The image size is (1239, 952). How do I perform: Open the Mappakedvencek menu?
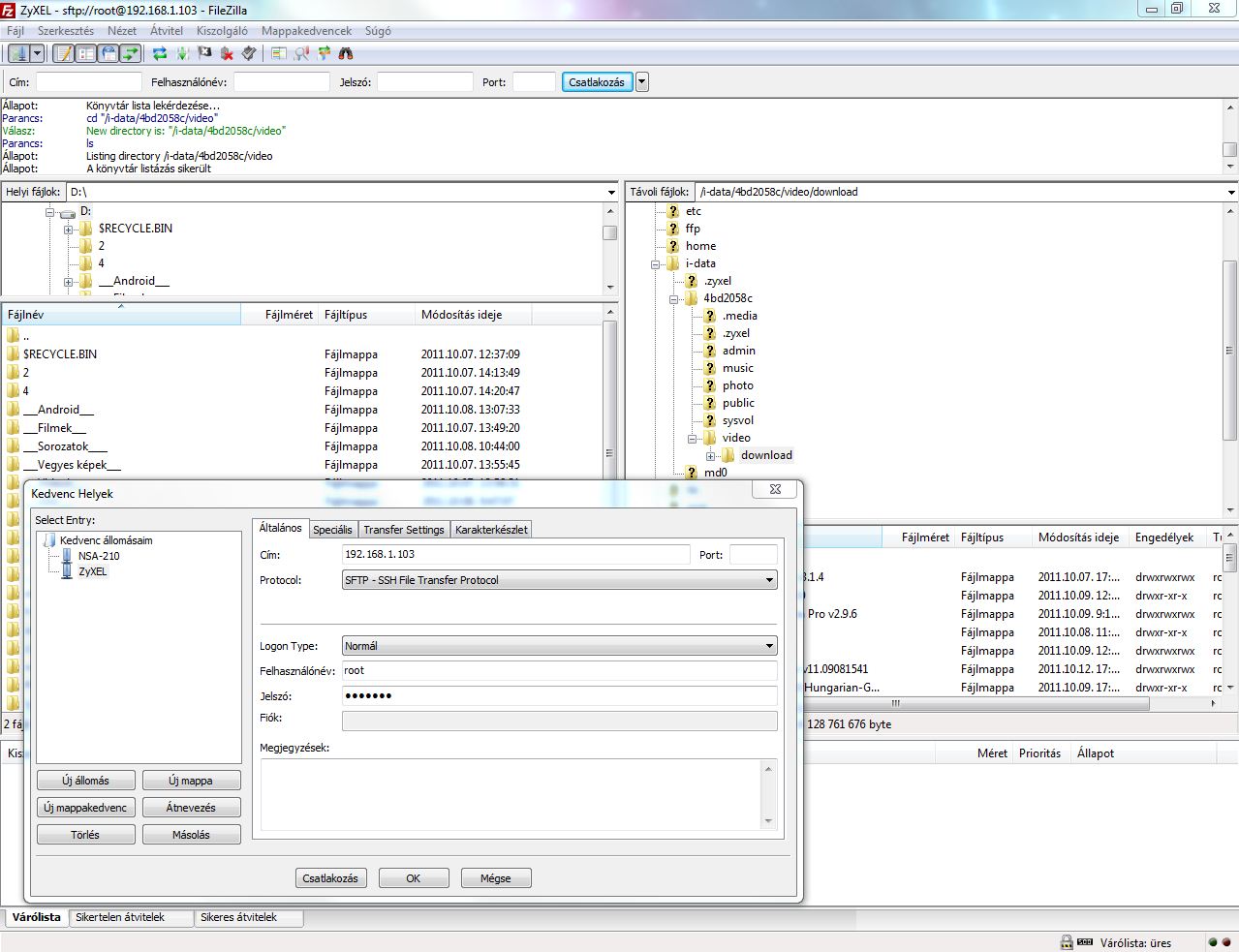[306, 31]
